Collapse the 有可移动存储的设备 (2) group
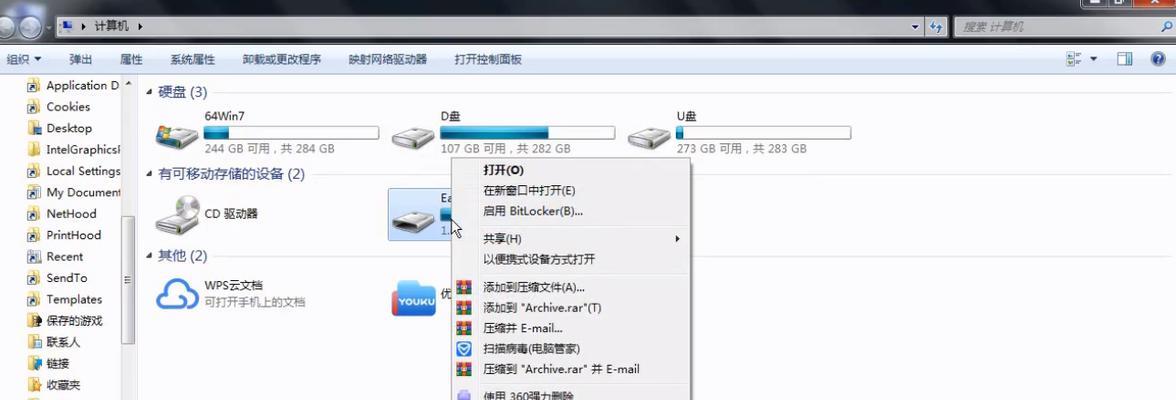Screen dimensions: 1176x400 point(149,174)
